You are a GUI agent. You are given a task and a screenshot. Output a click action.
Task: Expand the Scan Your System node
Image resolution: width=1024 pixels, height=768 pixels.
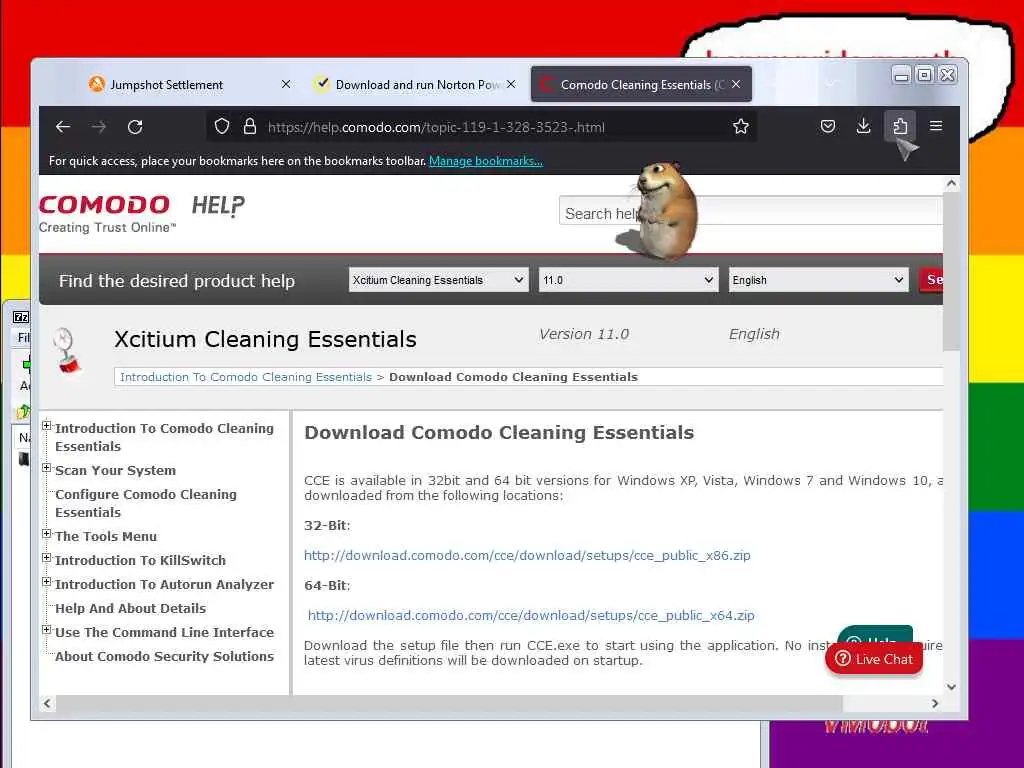(46, 468)
